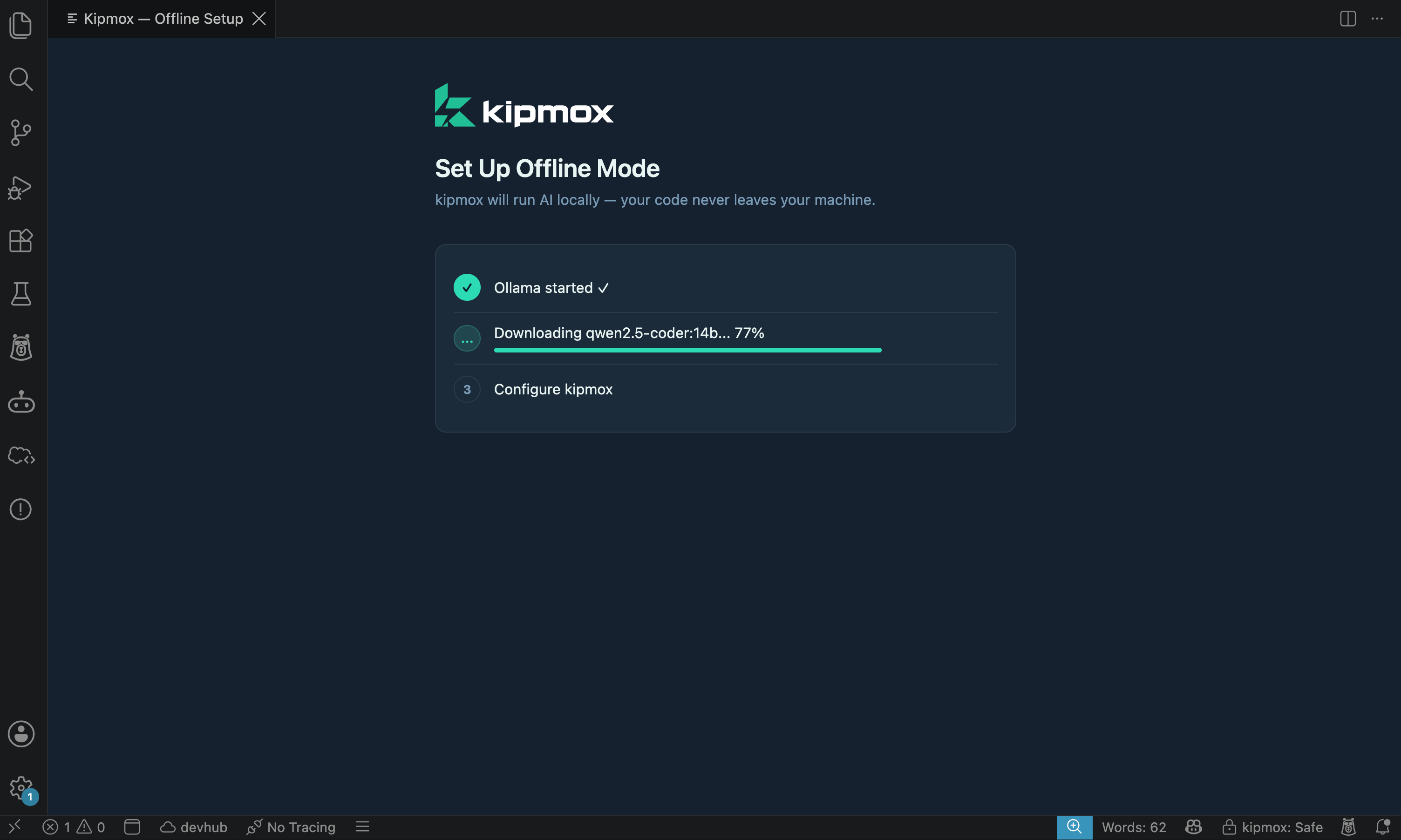Click the Words: 62 status item
Screen dimensions: 1401x840
1134,827
